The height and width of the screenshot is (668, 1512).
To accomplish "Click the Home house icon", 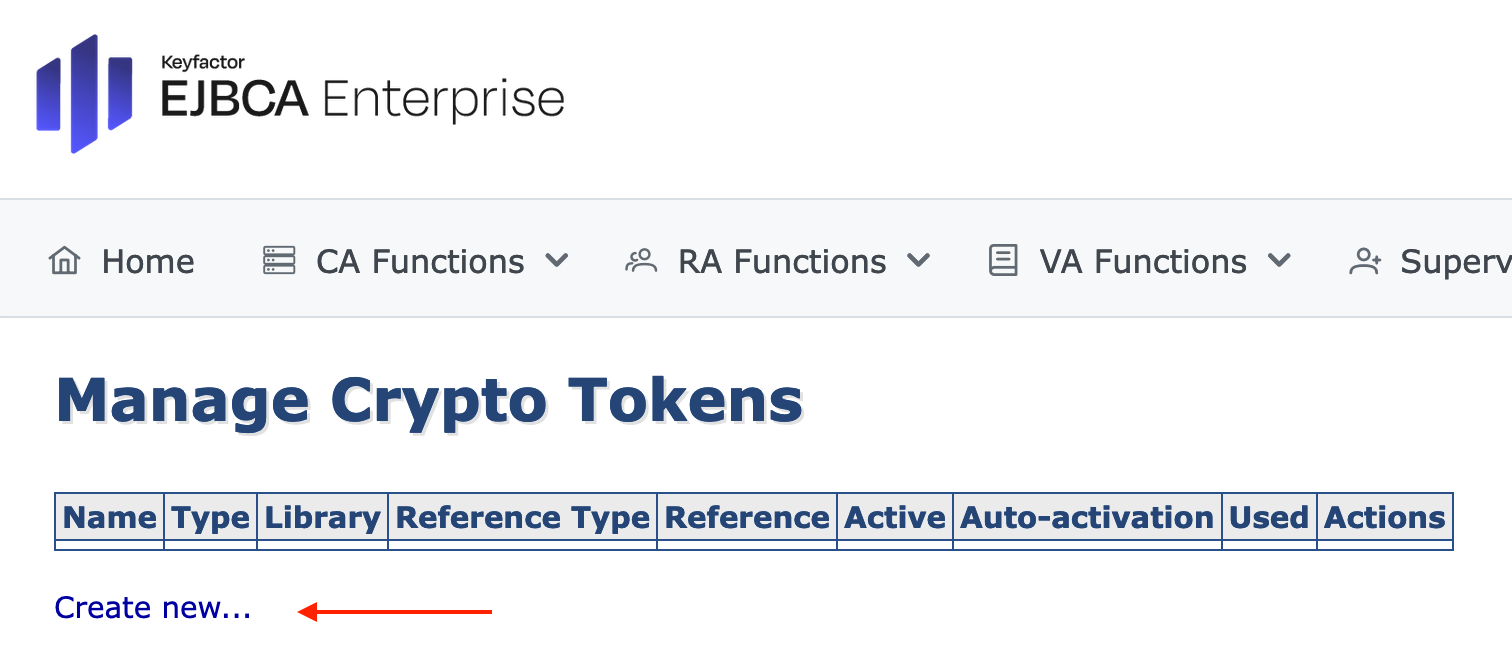I will coord(64,262).
